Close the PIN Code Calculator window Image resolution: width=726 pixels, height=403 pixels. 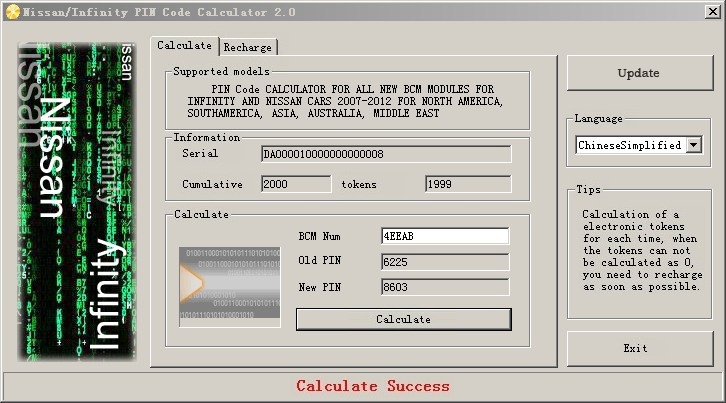[x=712, y=12]
